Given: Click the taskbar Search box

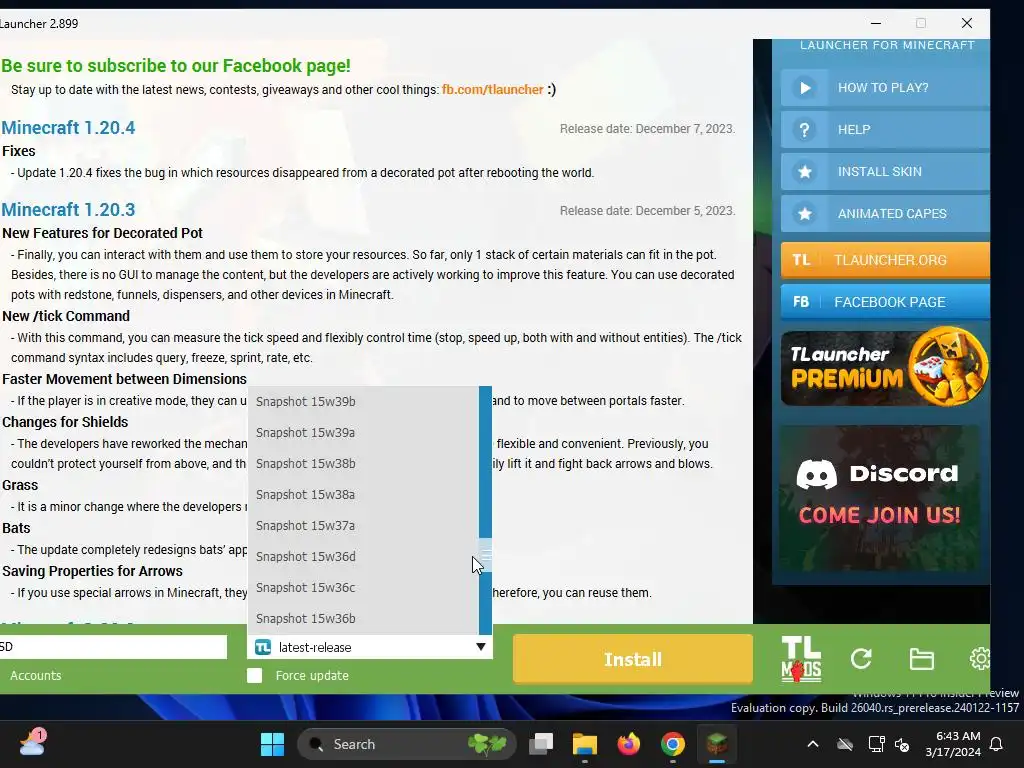Looking at the screenshot, I should point(406,744).
